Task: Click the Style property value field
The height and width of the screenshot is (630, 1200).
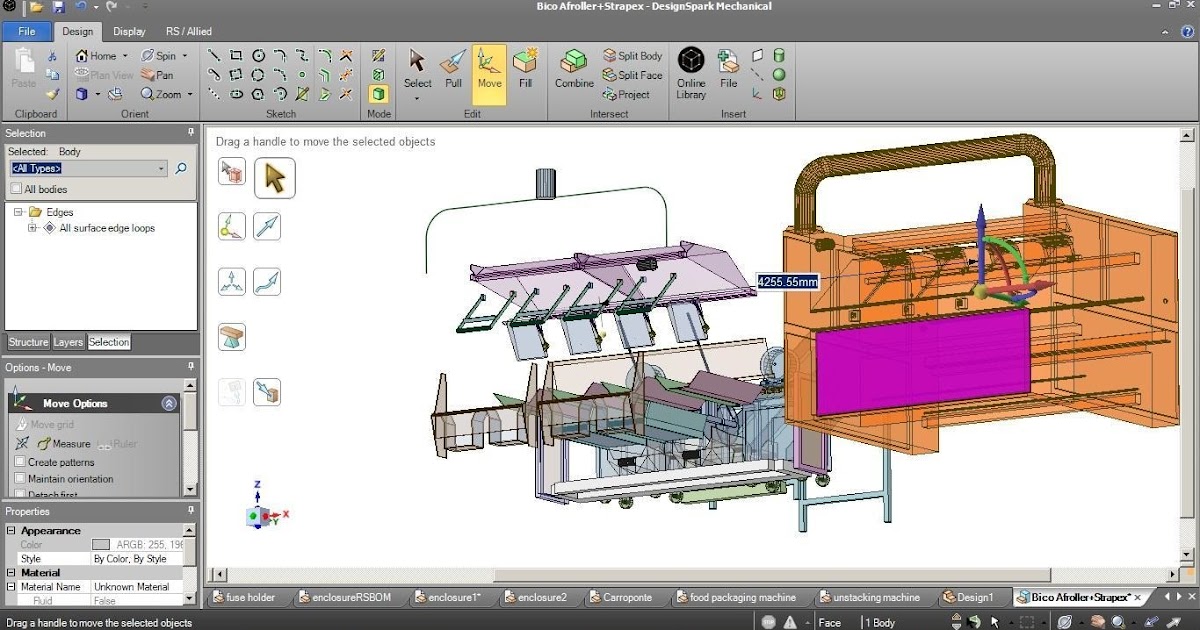Action: pyautogui.click(x=137, y=559)
